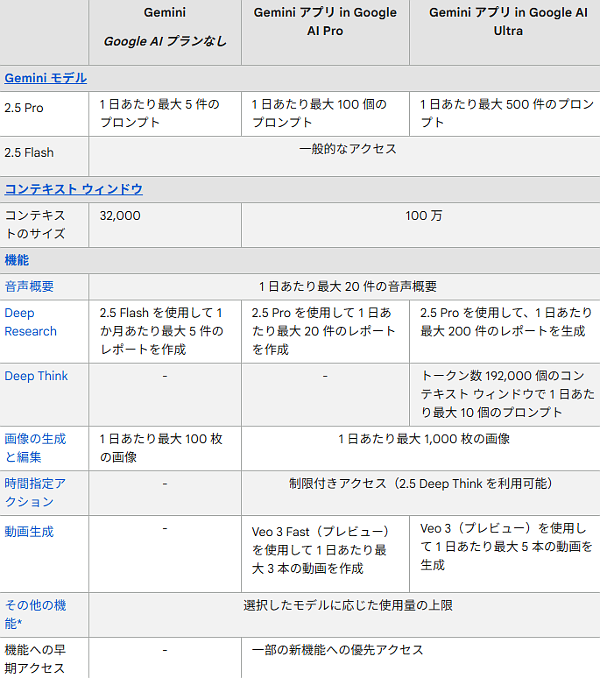600x678 pixels.
Task: Click the 2.5 Pro row label
Action: (x=24, y=104)
